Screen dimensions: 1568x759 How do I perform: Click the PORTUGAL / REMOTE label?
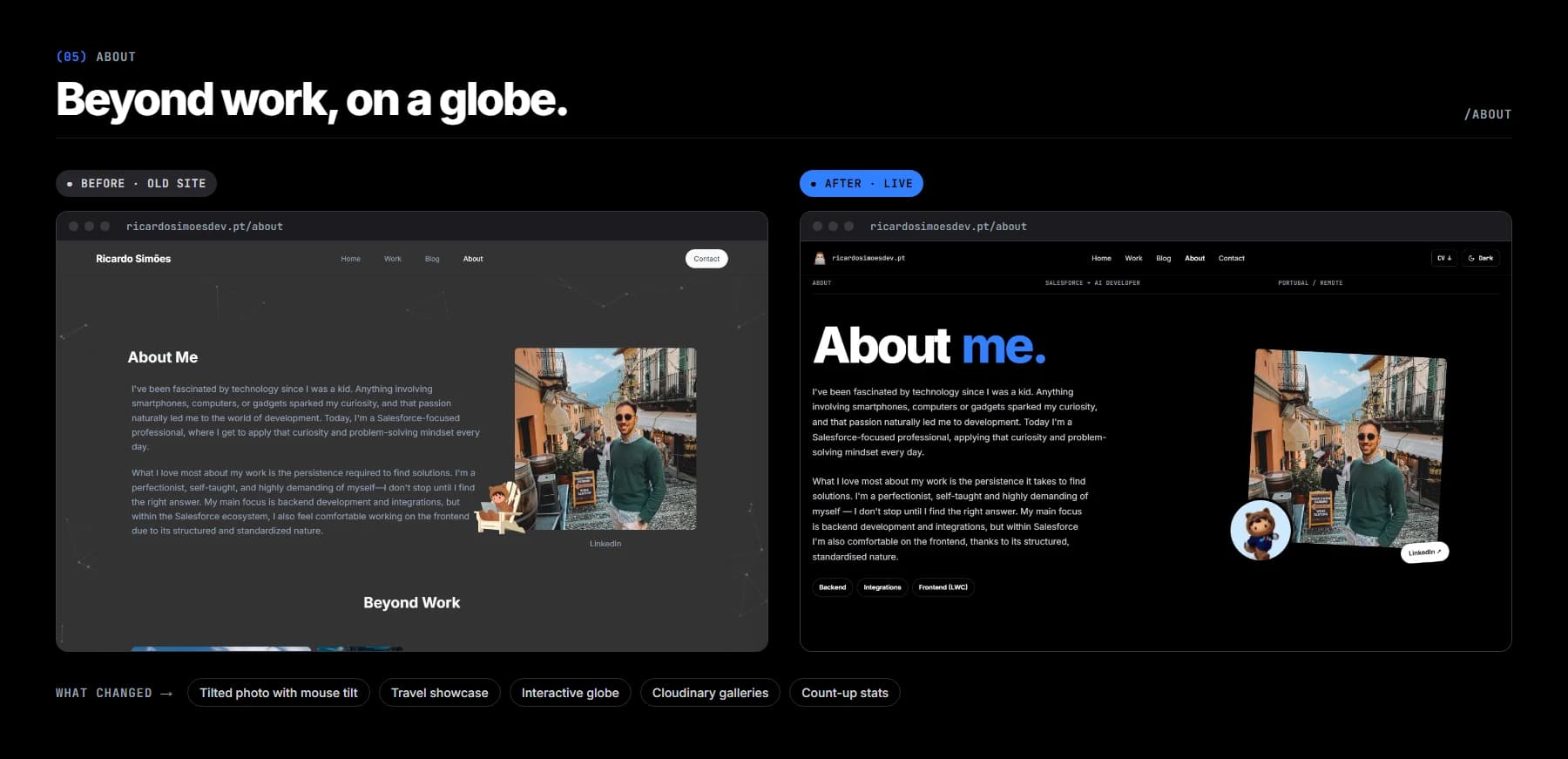coord(1310,283)
